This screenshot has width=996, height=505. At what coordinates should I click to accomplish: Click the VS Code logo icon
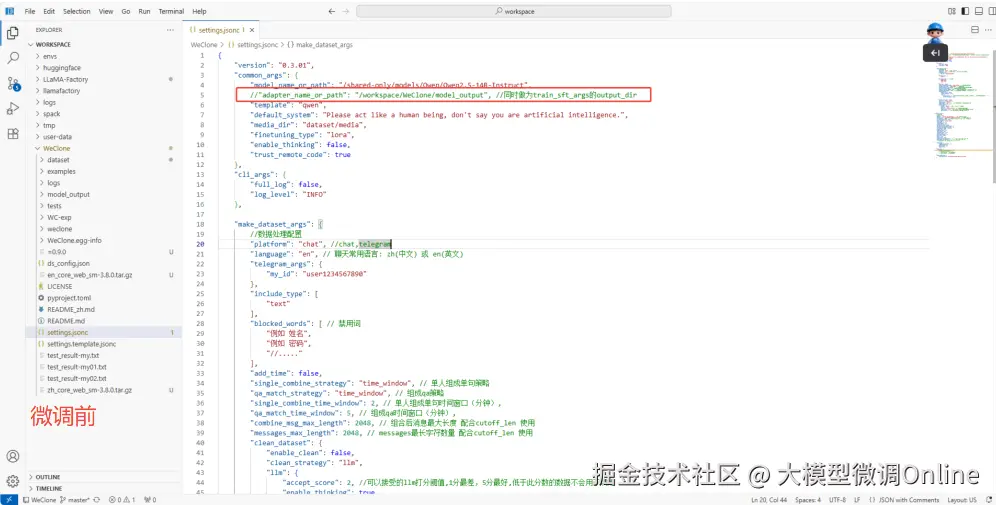pos(10,11)
